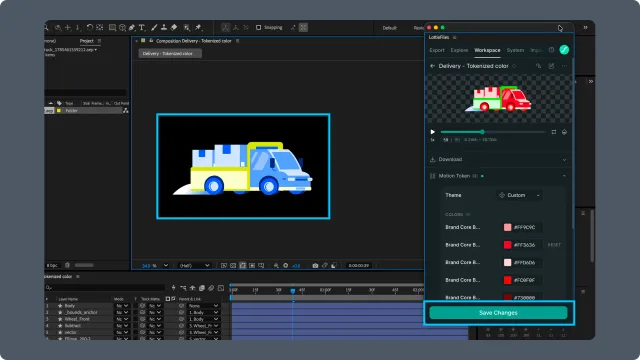Screen dimensions: 640x360
Task: Select the Eraser tool
Action: 174,27
